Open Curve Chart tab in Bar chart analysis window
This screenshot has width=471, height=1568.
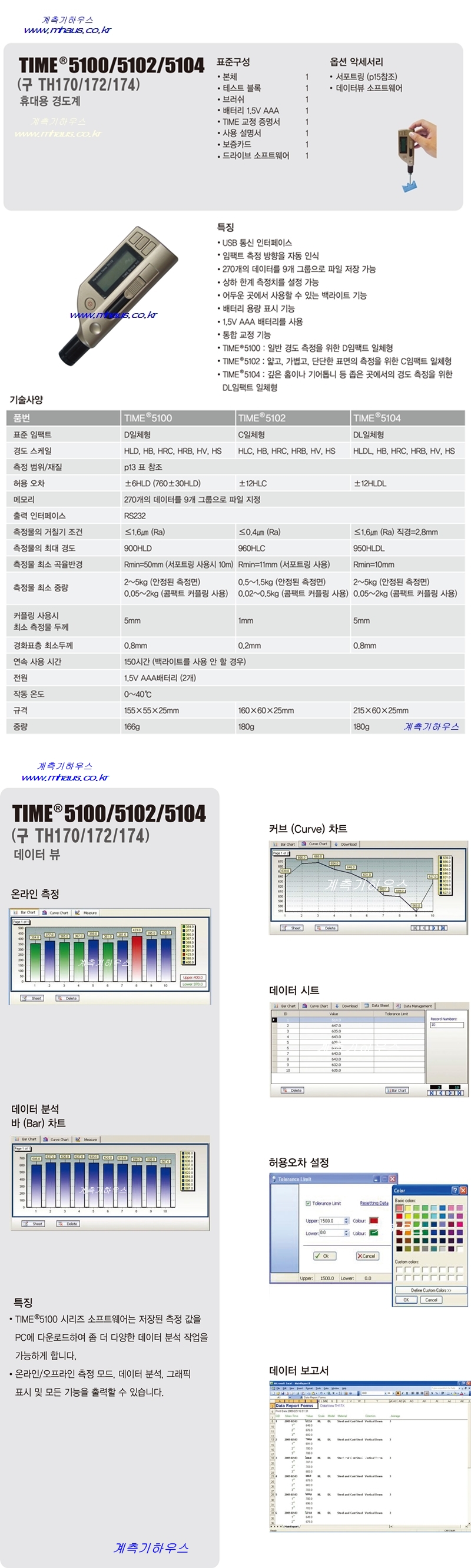click(x=57, y=1139)
